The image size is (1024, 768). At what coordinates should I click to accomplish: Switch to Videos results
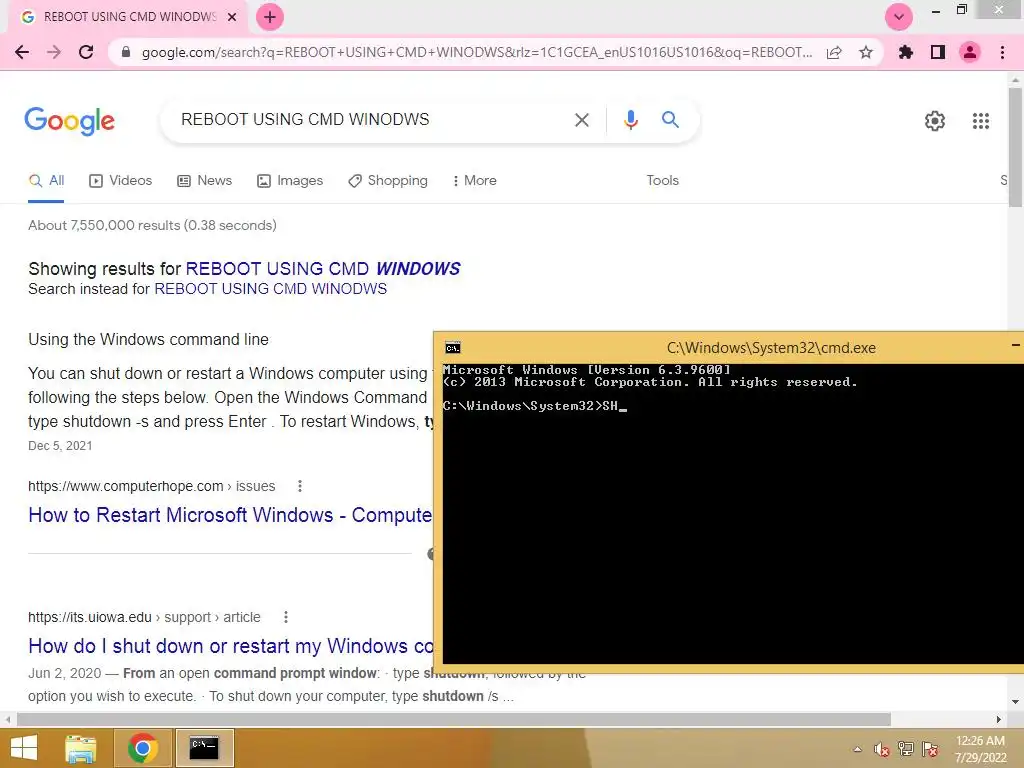coord(121,181)
